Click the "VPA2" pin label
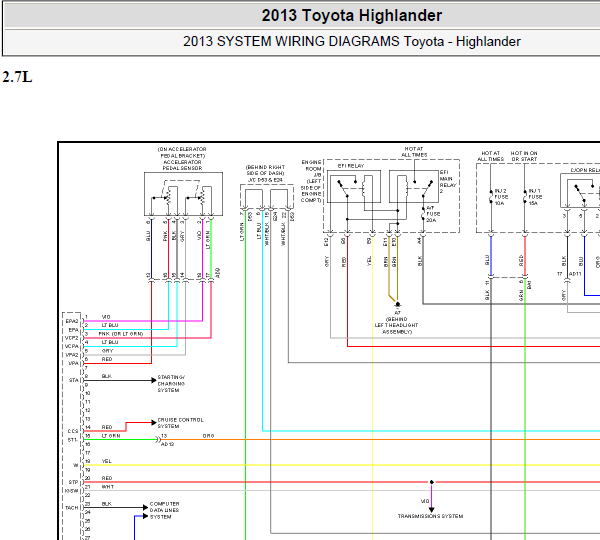Screen dimensions: 600x540 coord(72,355)
